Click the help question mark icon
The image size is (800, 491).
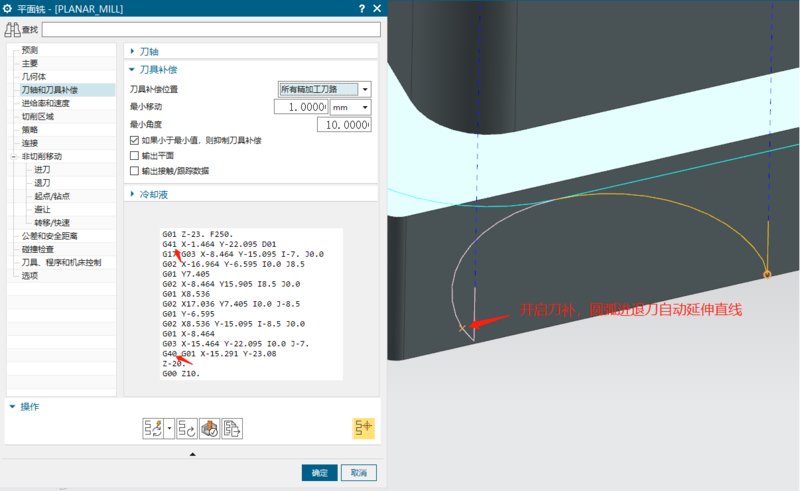361,8
